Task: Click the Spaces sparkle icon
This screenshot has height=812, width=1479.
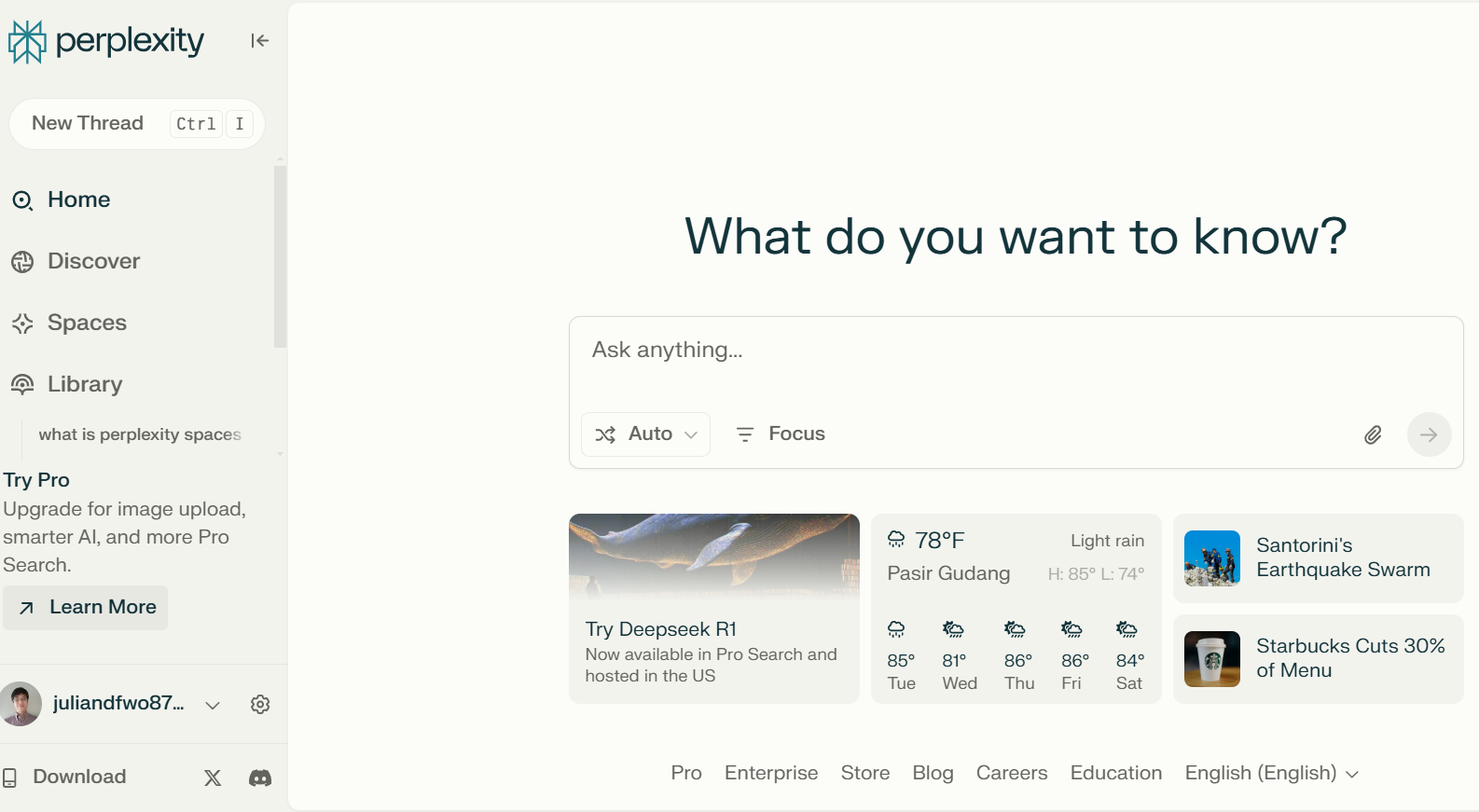Action: pos(22,323)
